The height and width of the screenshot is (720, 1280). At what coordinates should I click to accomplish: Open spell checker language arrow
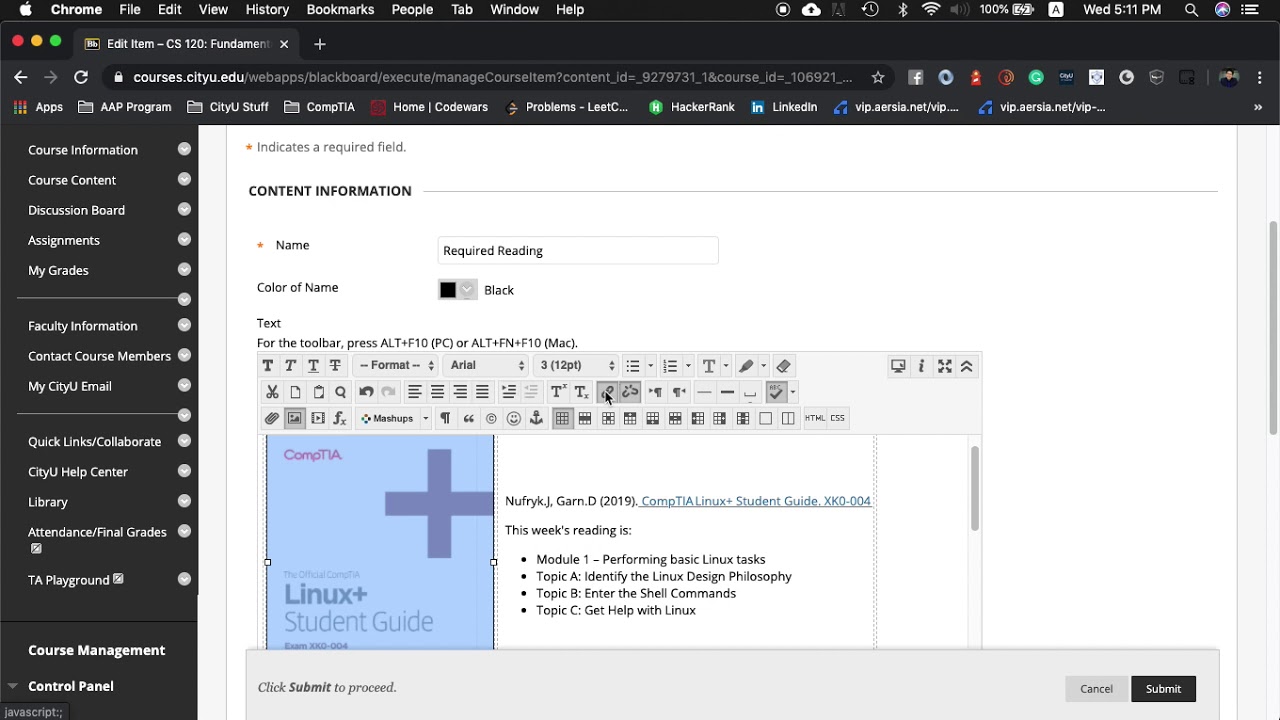(x=793, y=392)
